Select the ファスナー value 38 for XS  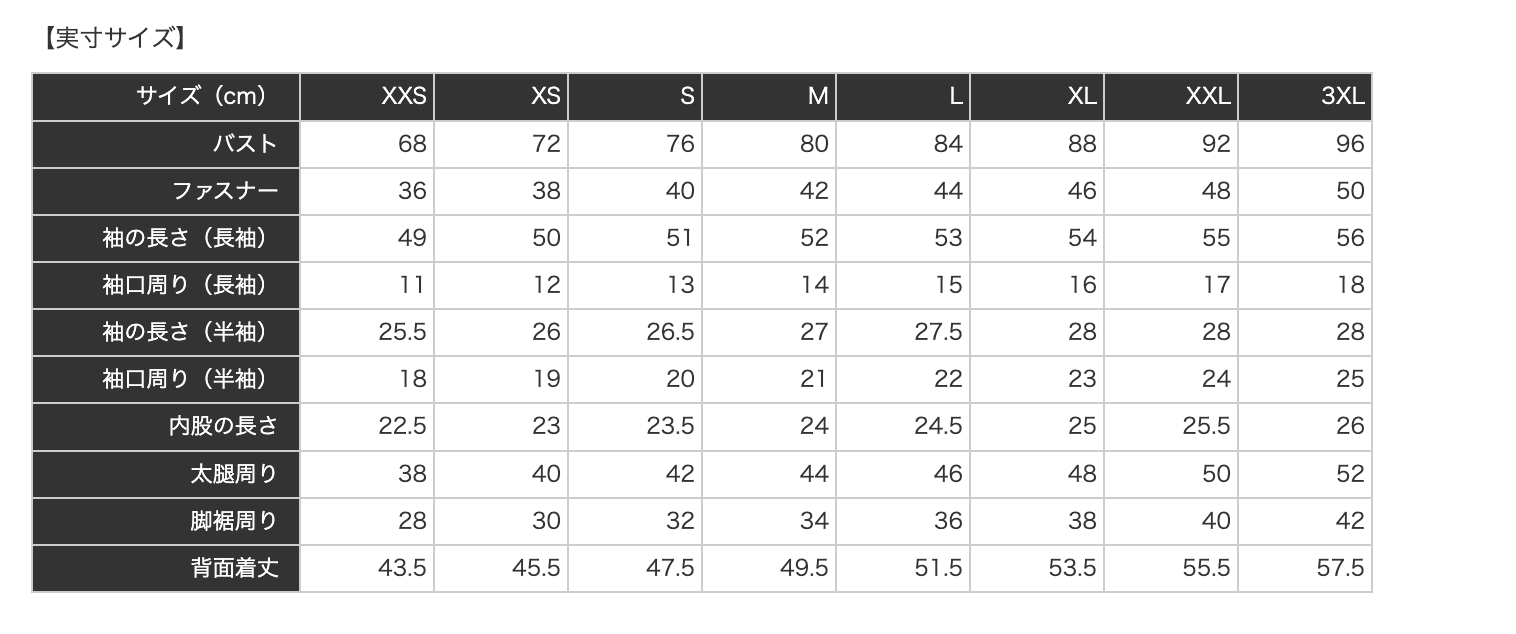(x=546, y=191)
